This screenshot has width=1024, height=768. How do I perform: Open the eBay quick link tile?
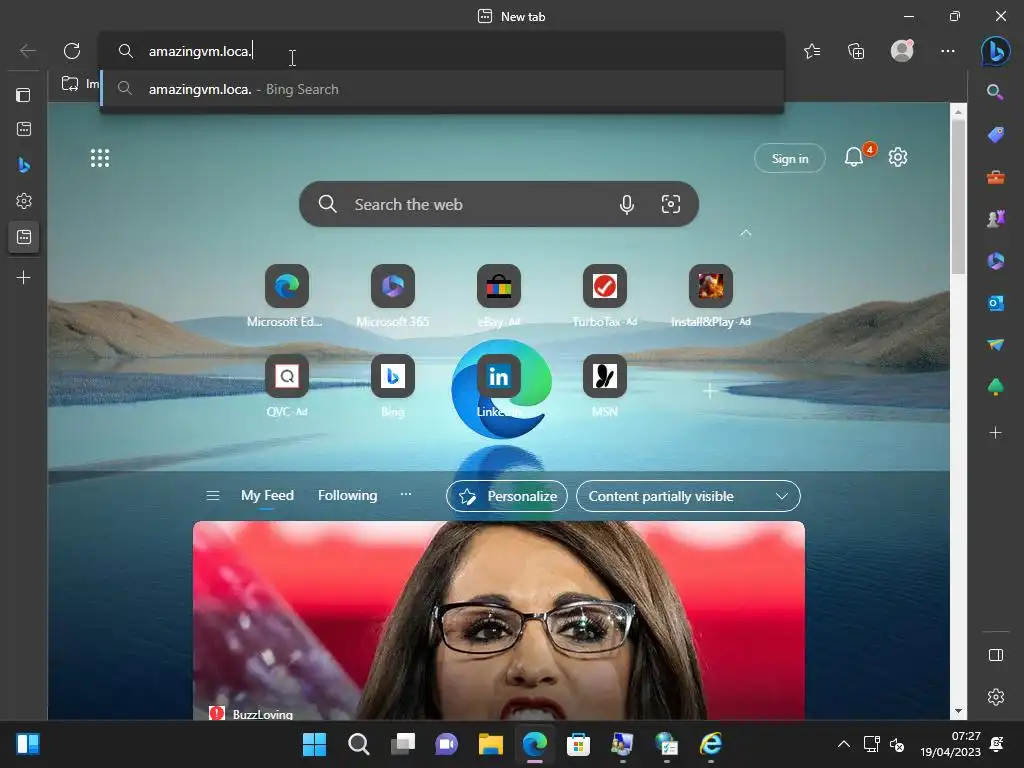point(498,286)
